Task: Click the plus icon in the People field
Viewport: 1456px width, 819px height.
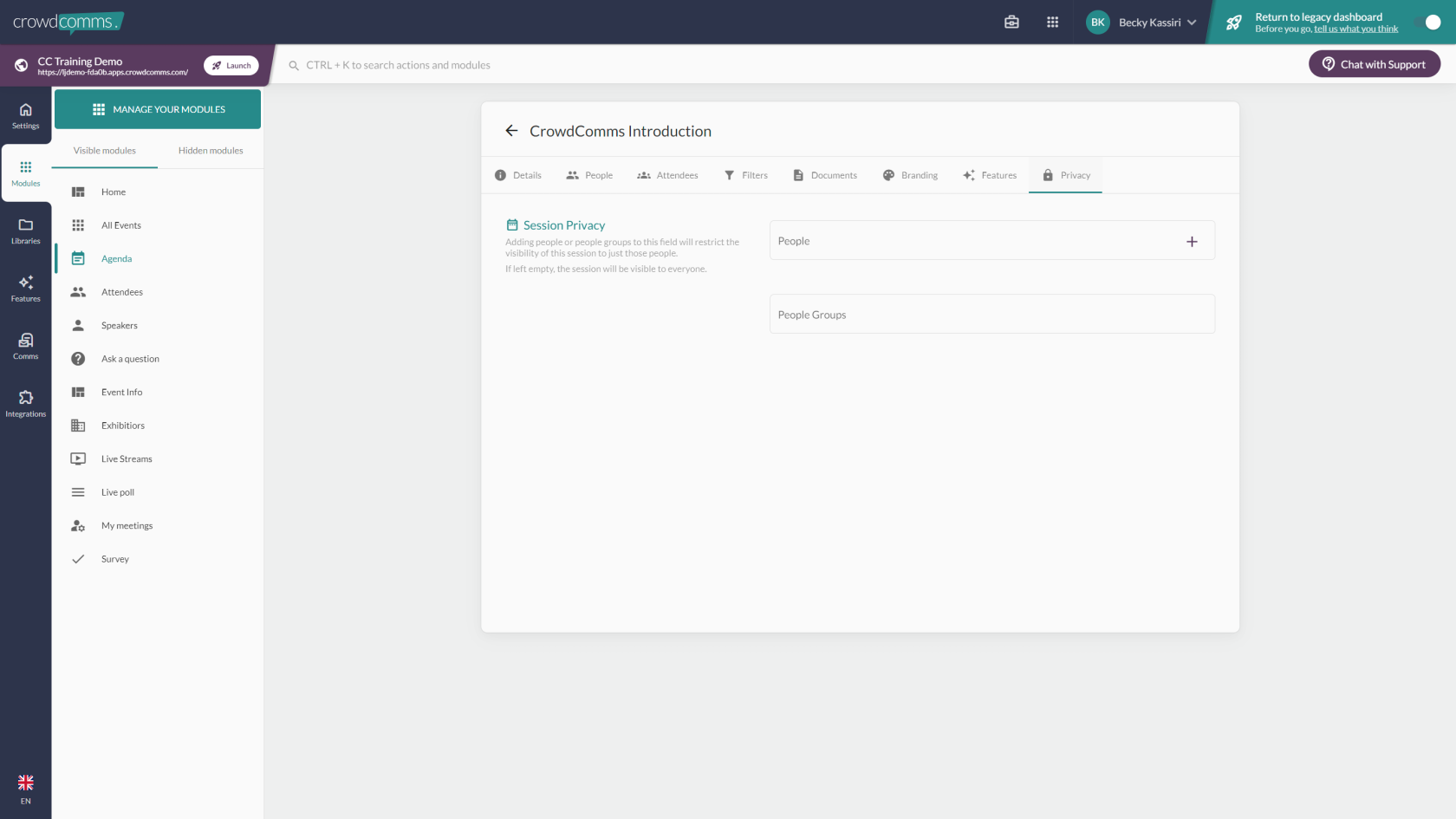Action: pyautogui.click(x=1192, y=242)
